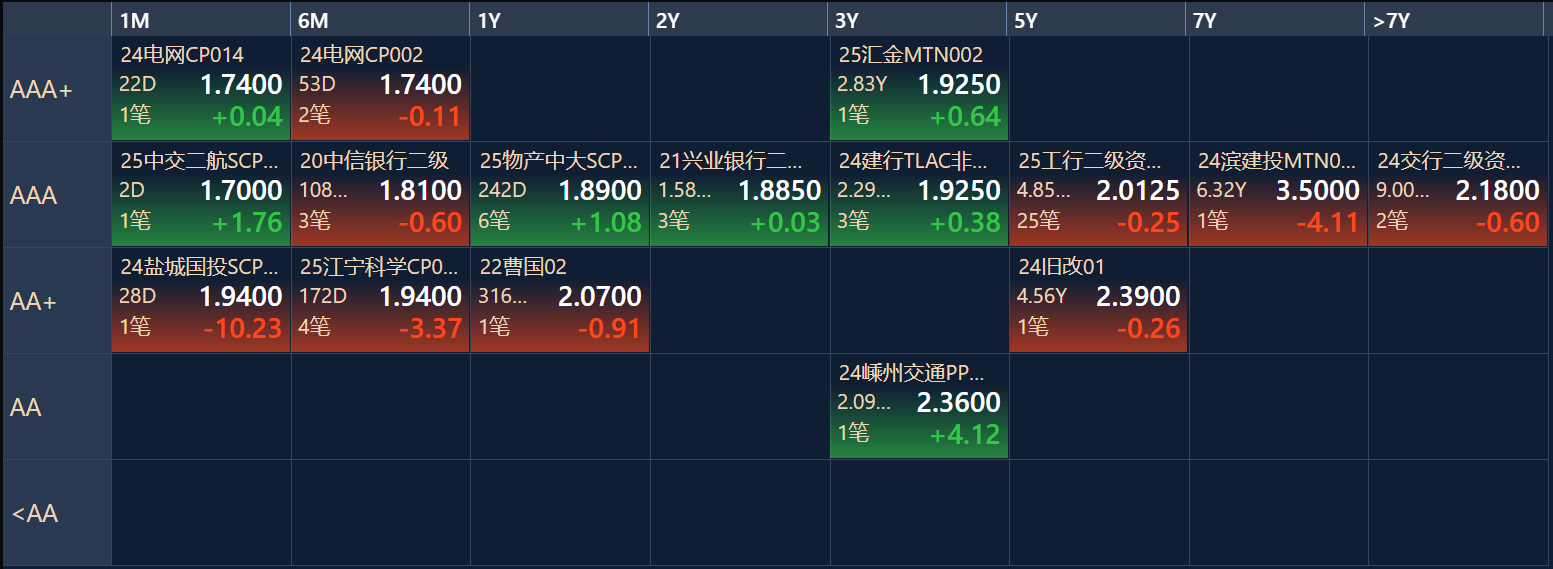Click the 24滨建投MTN0 tile
This screenshot has height=569, width=1553.
coord(1278,194)
